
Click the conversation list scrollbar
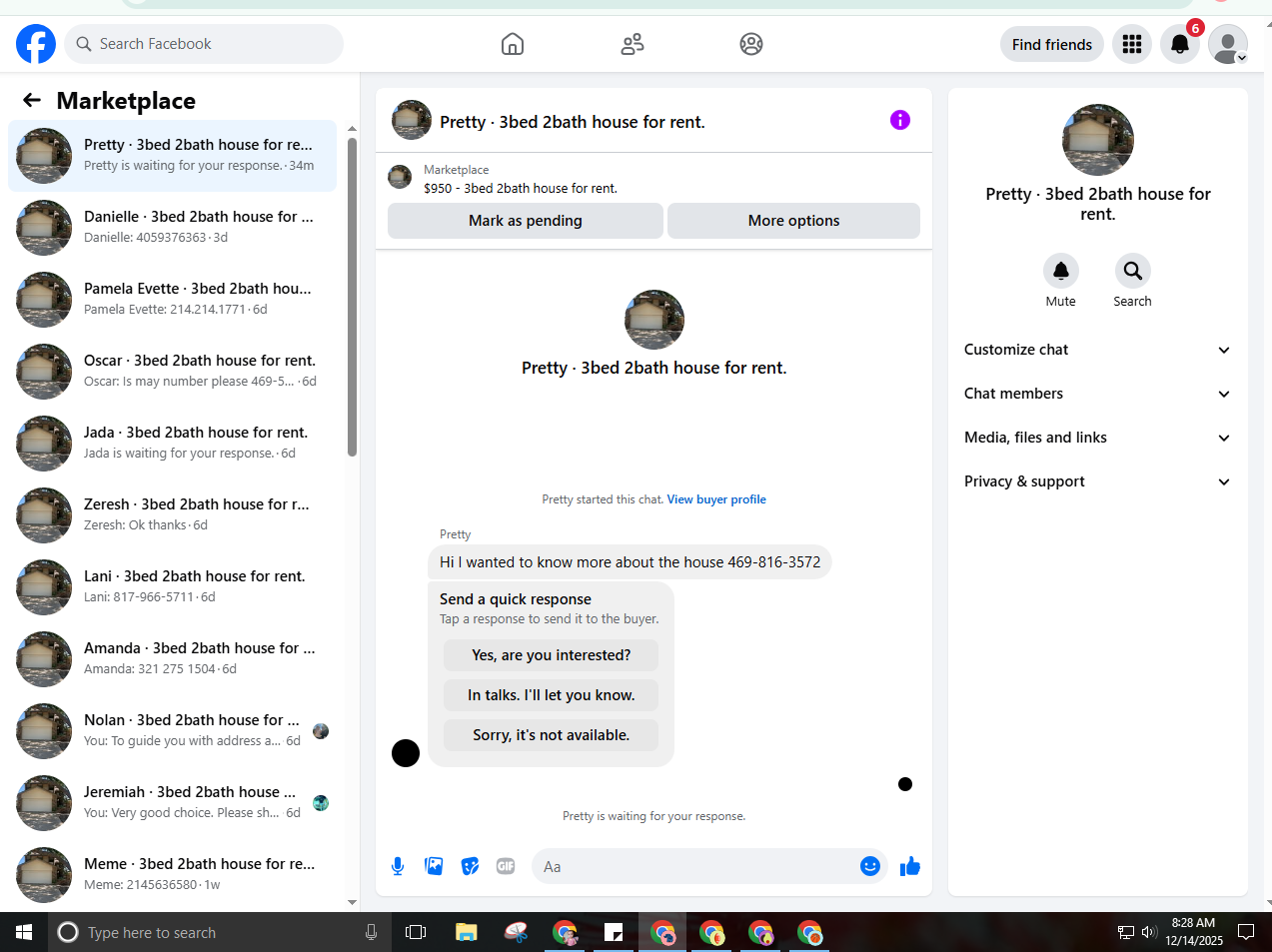click(352, 297)
